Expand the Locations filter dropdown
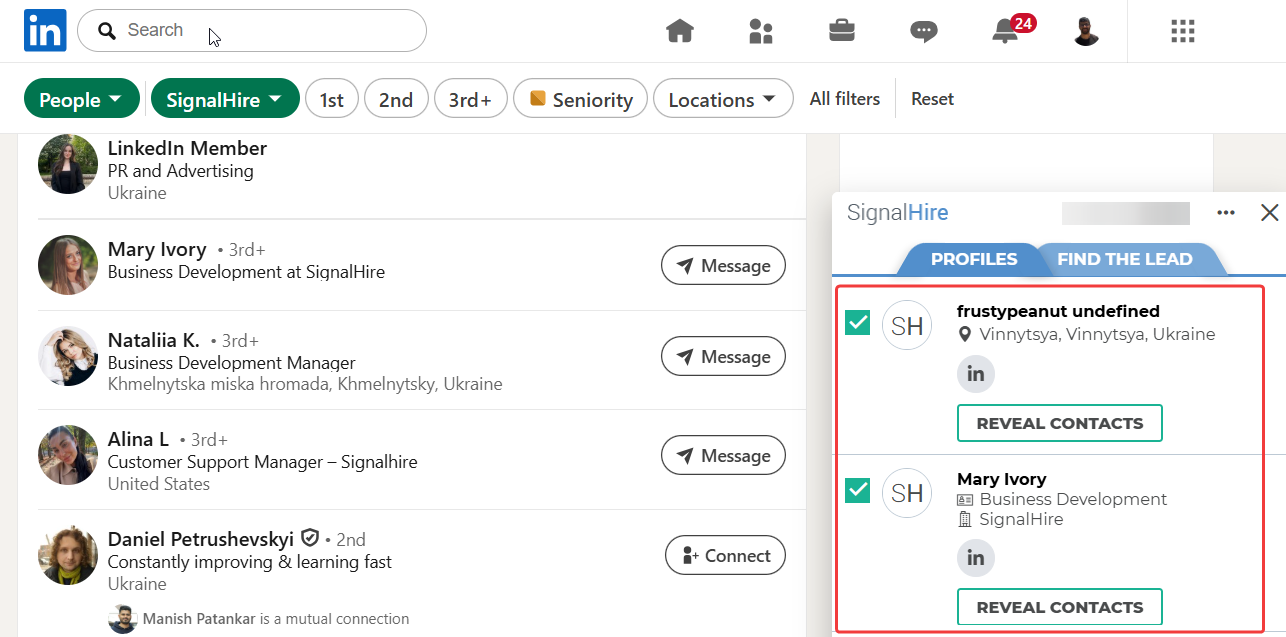 point(722,99)
